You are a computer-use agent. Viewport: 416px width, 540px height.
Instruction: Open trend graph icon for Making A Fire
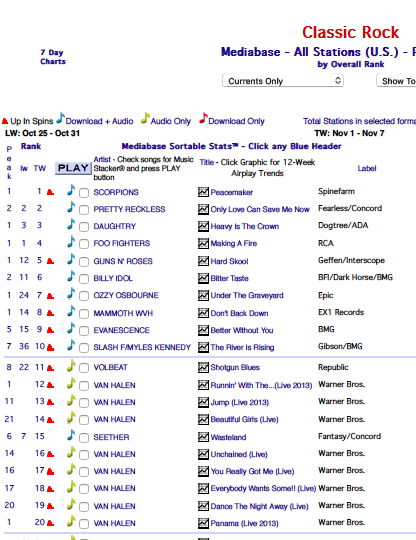(x=203, y=243)
